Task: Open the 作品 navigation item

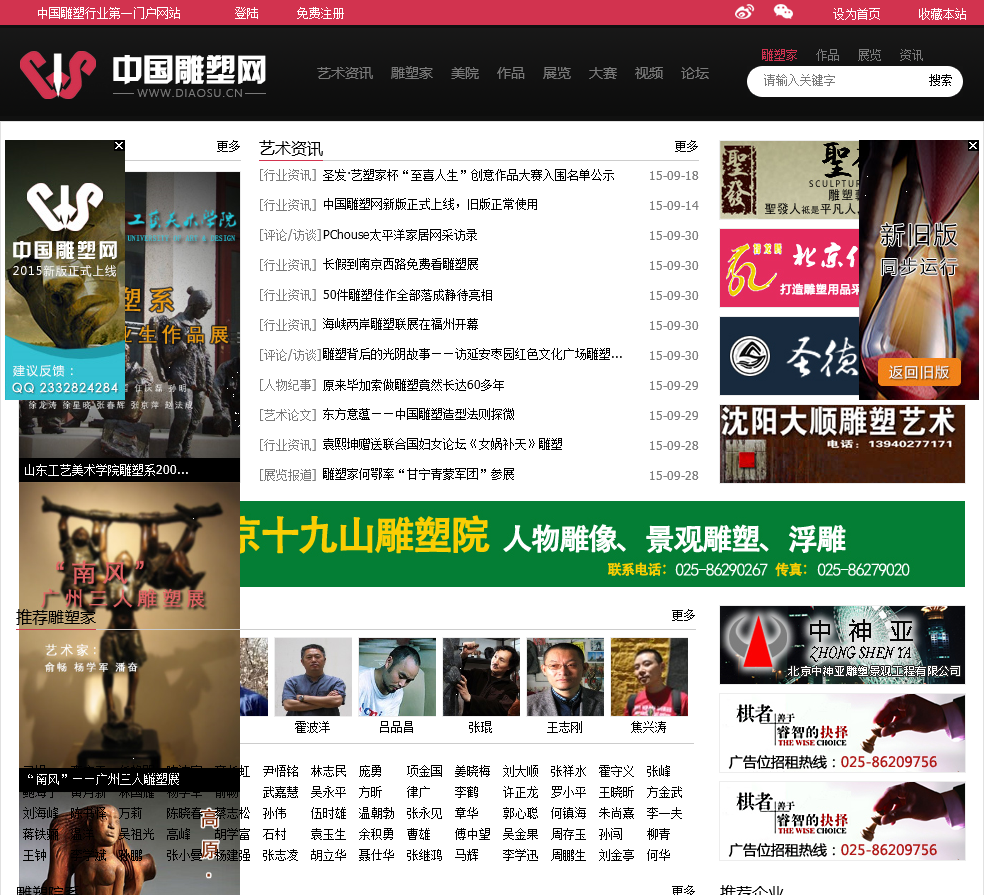Action: click(x=510, y=73)
